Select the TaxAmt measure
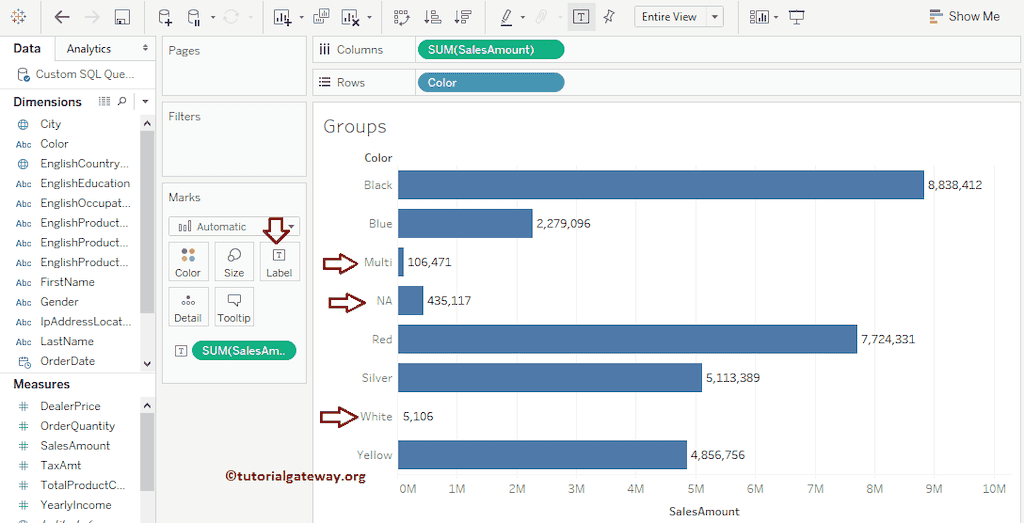1024x523 pixels. pos(60,466)
